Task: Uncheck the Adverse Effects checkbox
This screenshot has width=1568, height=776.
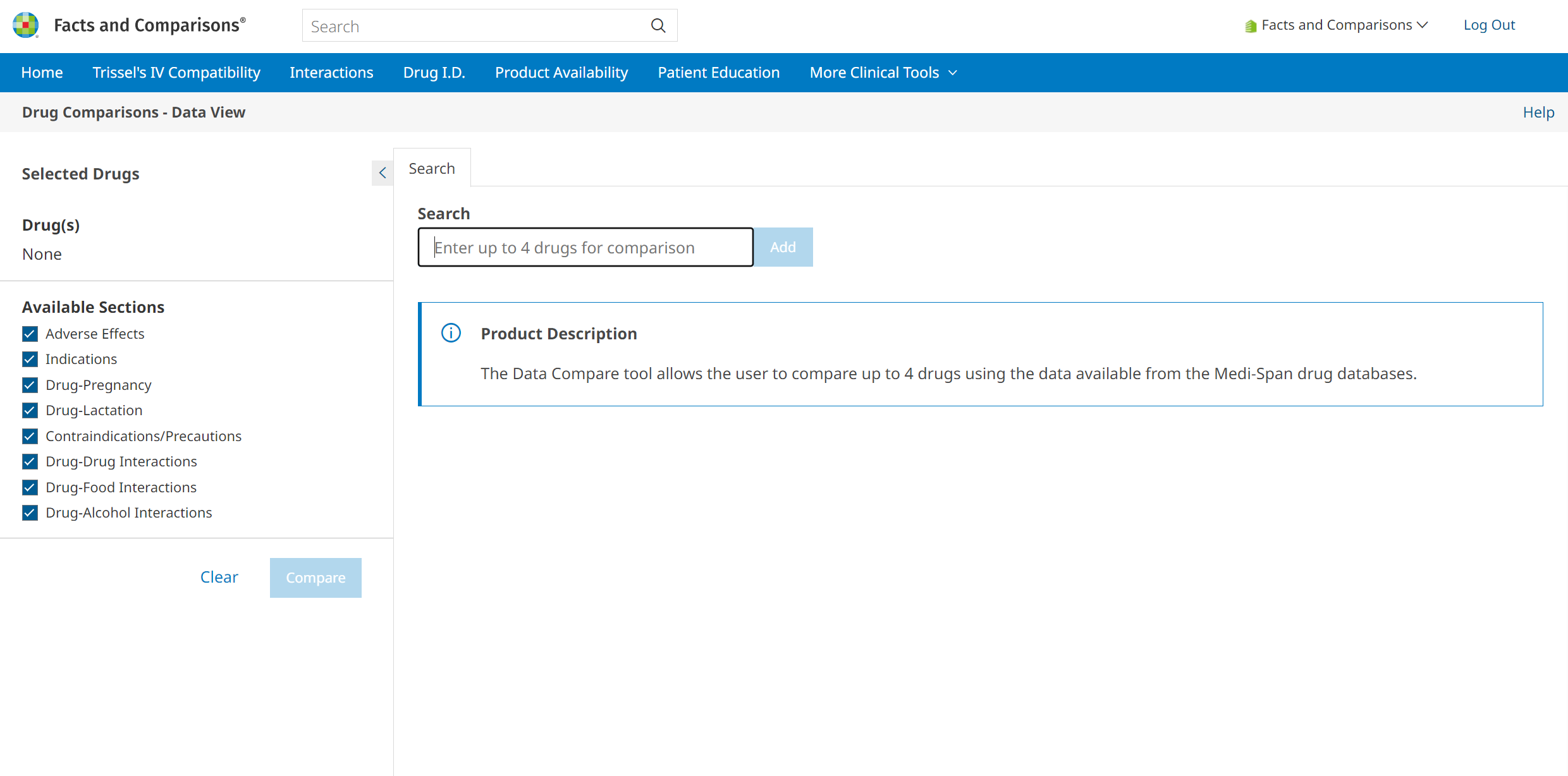Action: tap(30, 334)
